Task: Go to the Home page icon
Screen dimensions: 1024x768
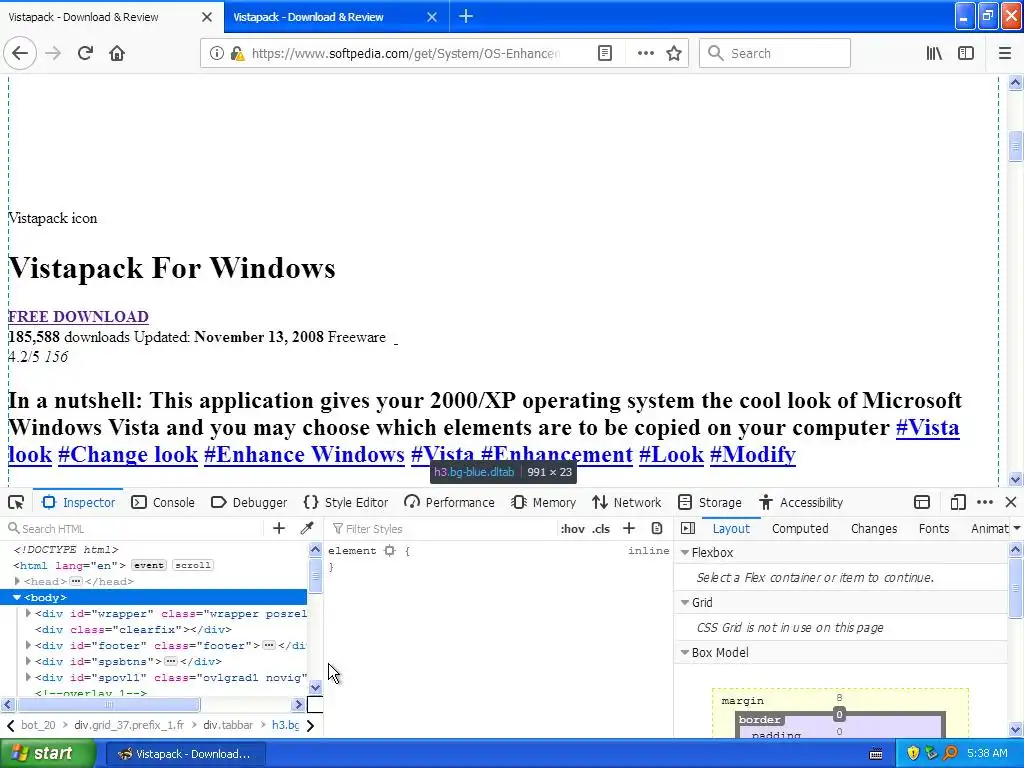Action: 117,53
